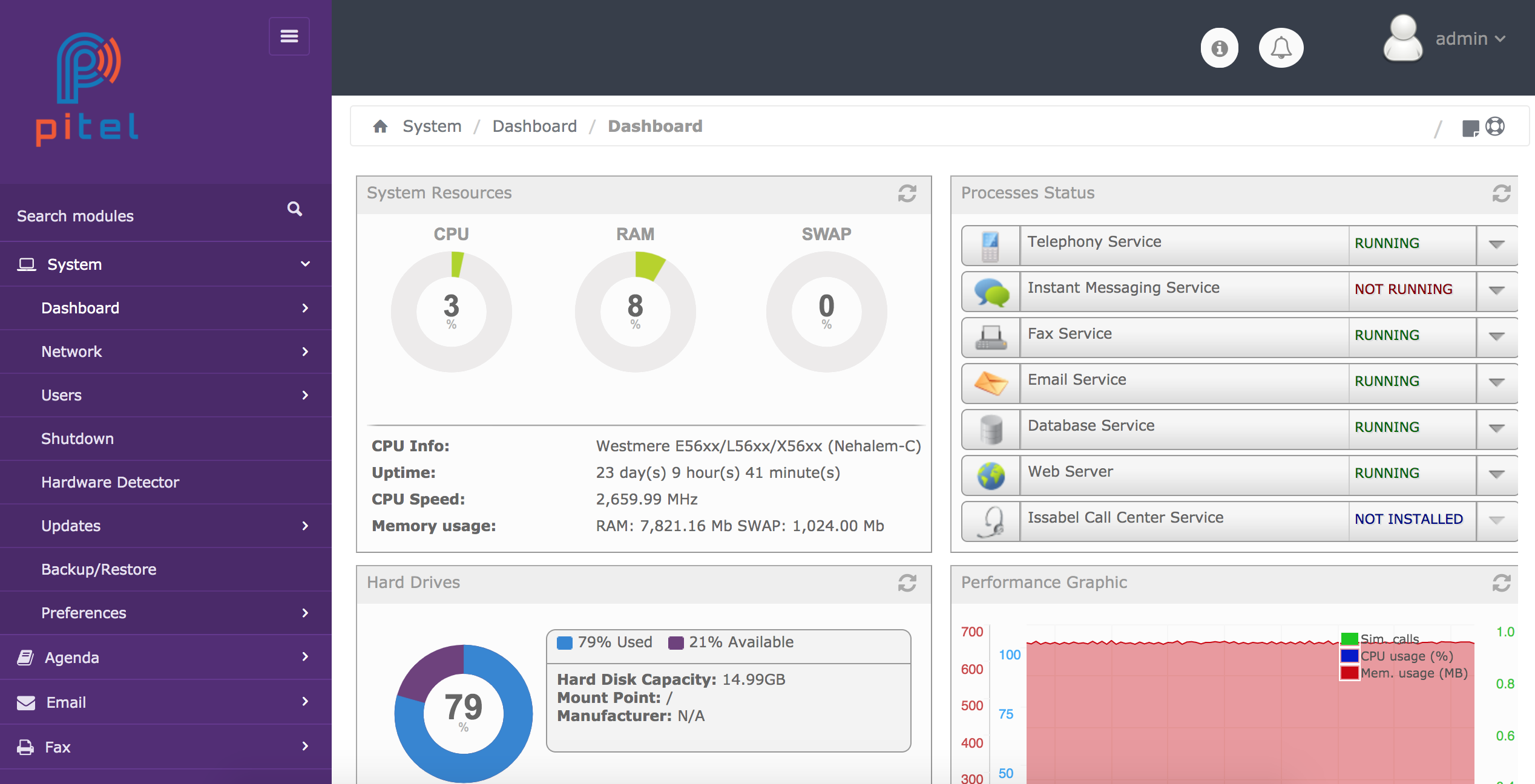The width and height of the screenshot is (1535, 784).
Task: Click the sticky note icon in breadcrumb bar
Action: coord(1470,128)
